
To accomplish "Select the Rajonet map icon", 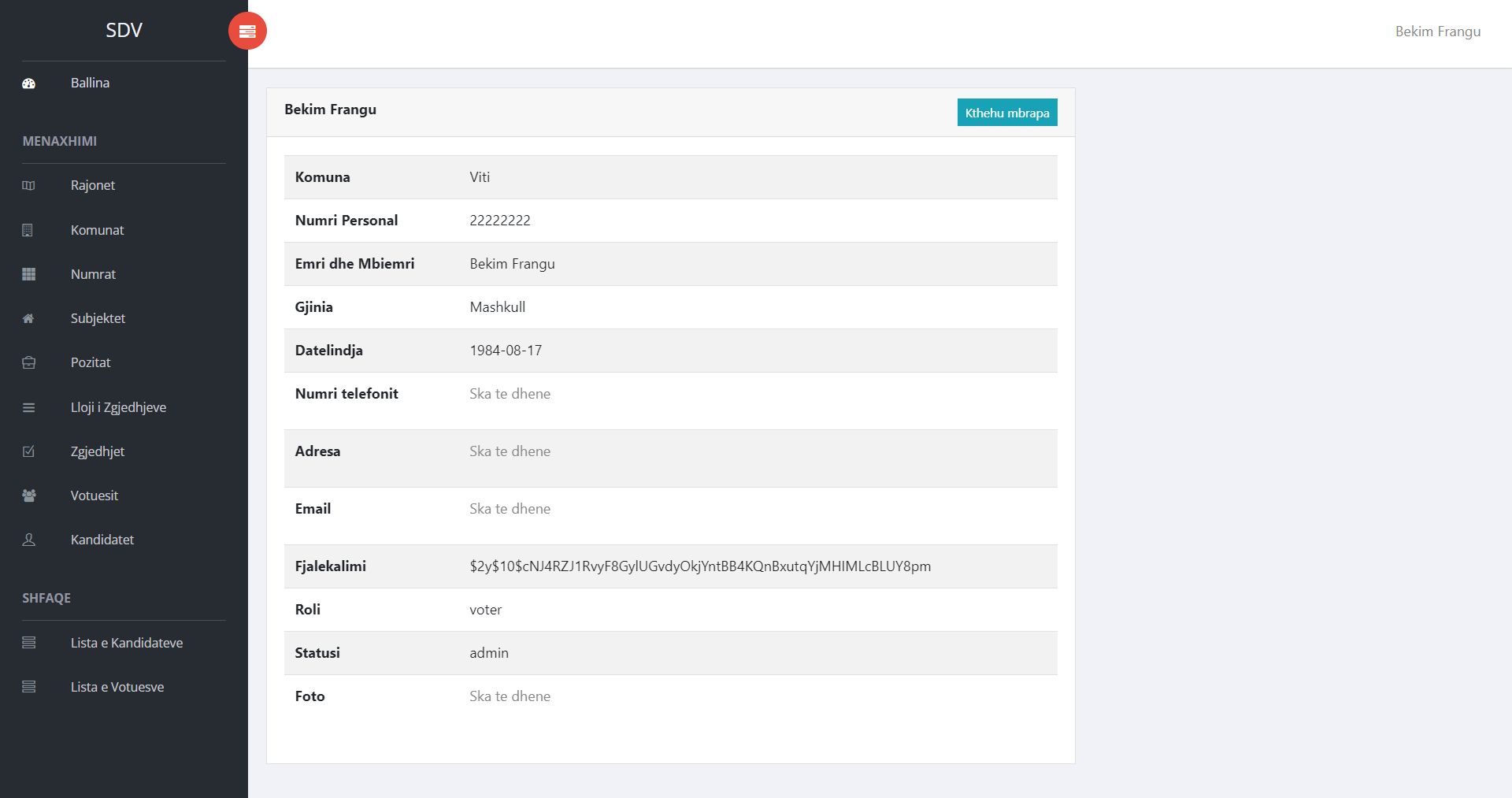I will (x=28, y=185).
